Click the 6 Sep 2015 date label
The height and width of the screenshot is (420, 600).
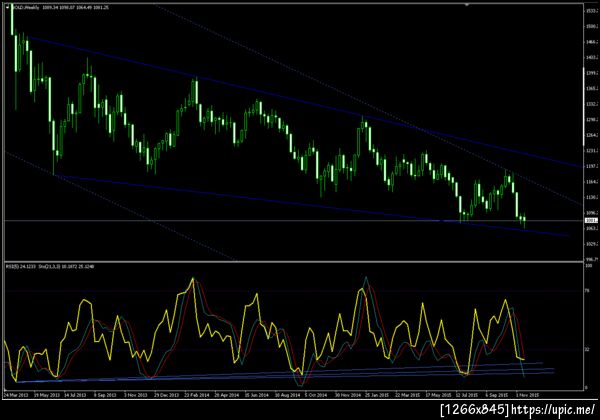(x=497, y=395)
